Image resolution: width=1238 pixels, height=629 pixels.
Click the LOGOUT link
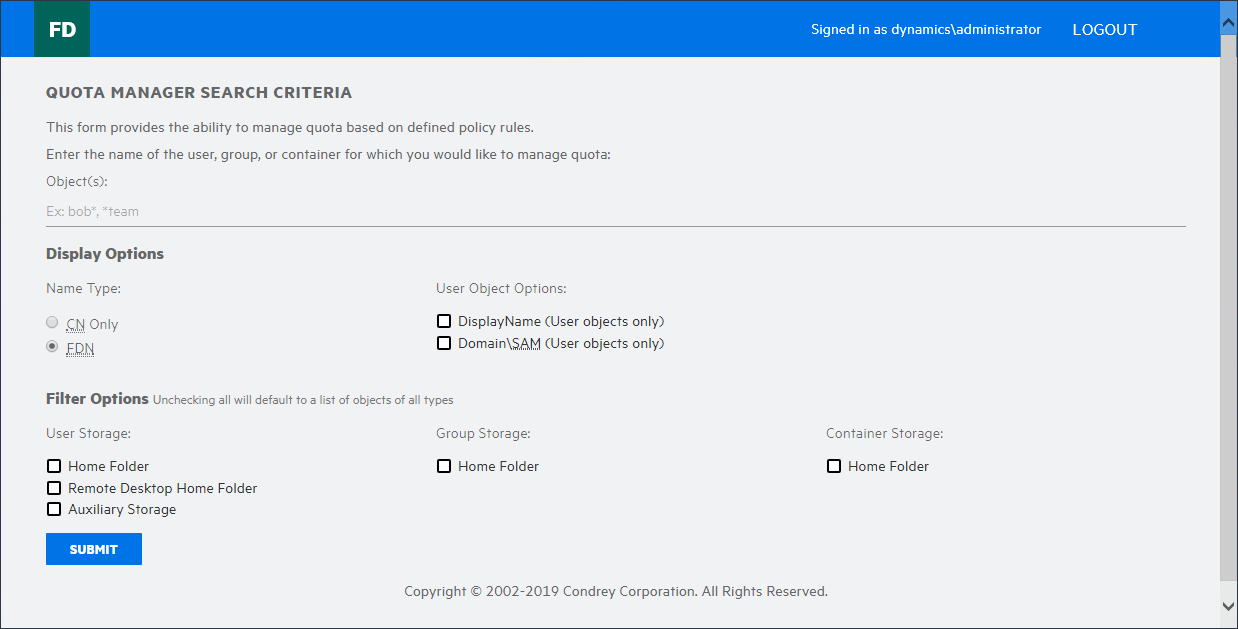[1104, 30]
